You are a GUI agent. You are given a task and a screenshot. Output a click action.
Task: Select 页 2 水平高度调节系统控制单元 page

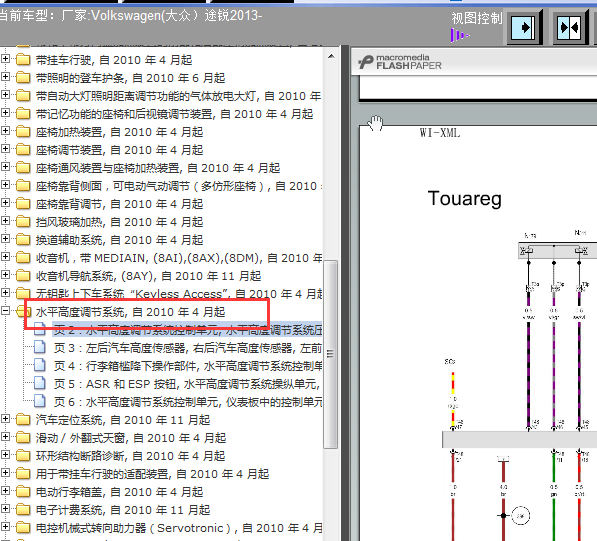187,330
